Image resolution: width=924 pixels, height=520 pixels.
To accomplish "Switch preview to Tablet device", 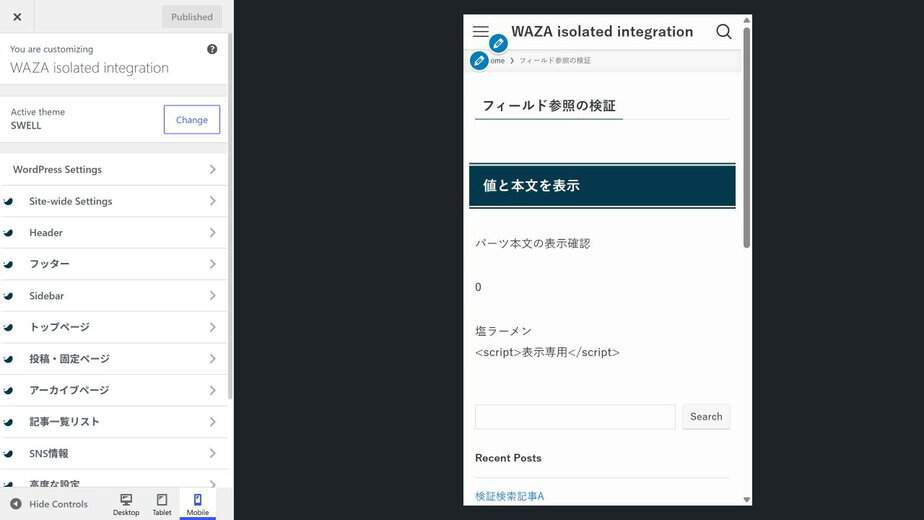I will [162, 505].
